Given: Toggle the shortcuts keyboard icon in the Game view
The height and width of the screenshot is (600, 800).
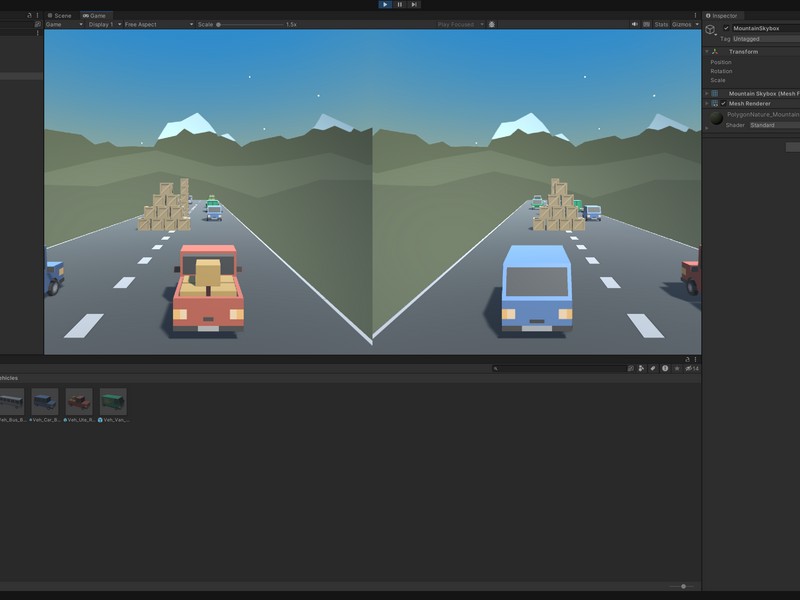Looking at the screenshot, I should (646, 24).
